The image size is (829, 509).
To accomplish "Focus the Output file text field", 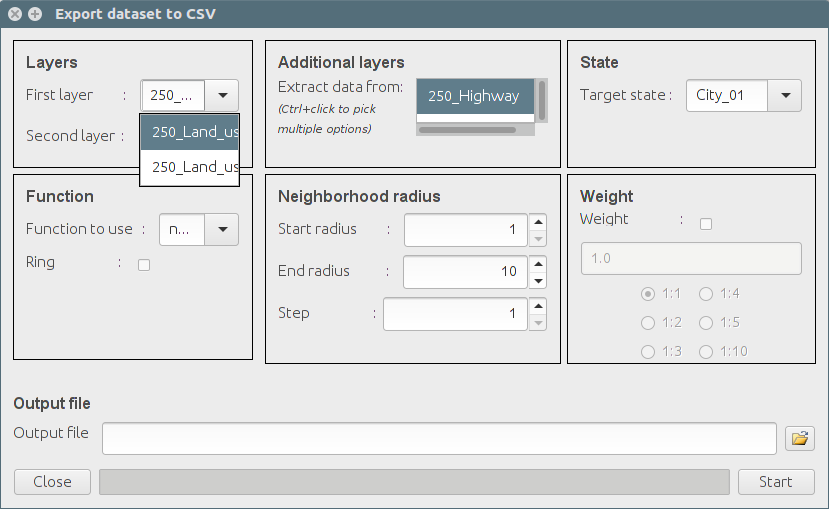I will (x=439, y=438).
